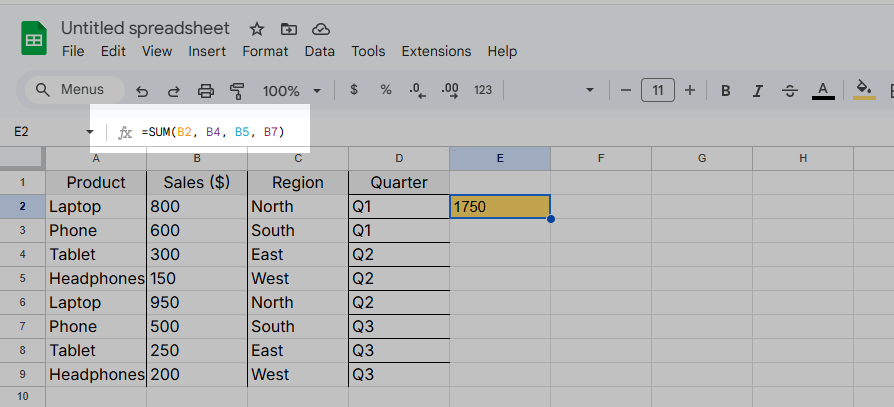
Task: Check the cloud document status icon
Action: [x=321, y=29]
